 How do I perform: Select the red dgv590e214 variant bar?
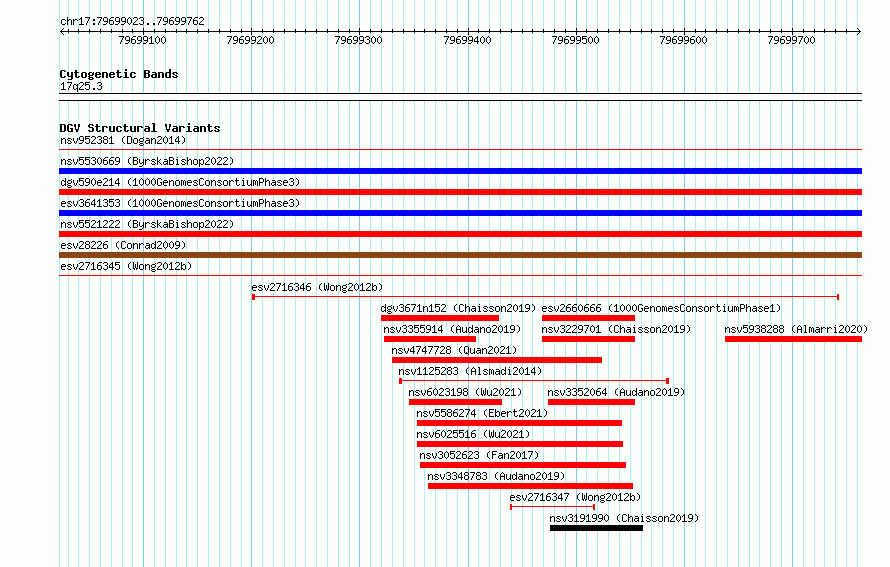click(460, 192)
